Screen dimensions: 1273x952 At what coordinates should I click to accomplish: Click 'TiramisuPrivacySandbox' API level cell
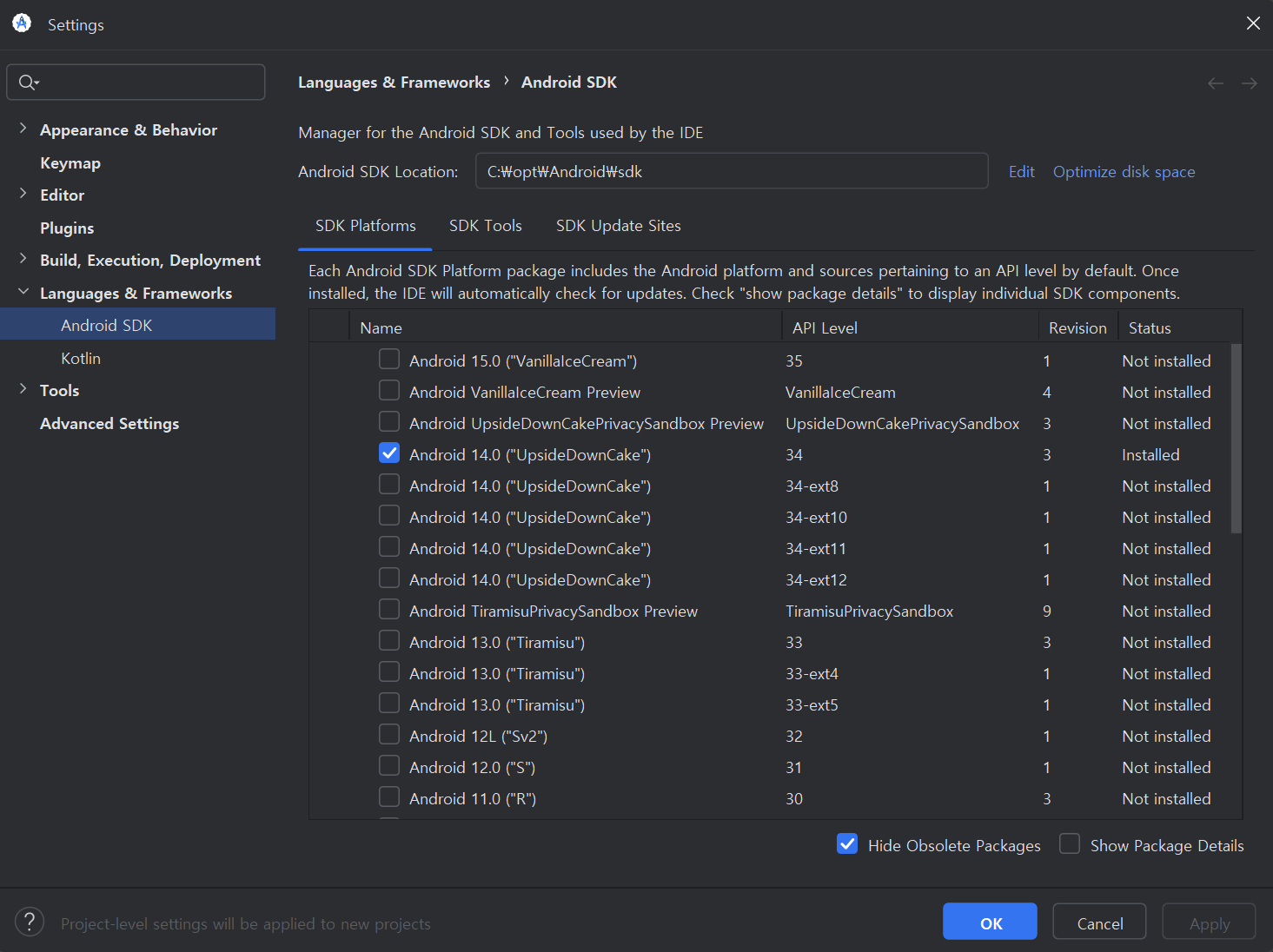[x=869, y=612]
